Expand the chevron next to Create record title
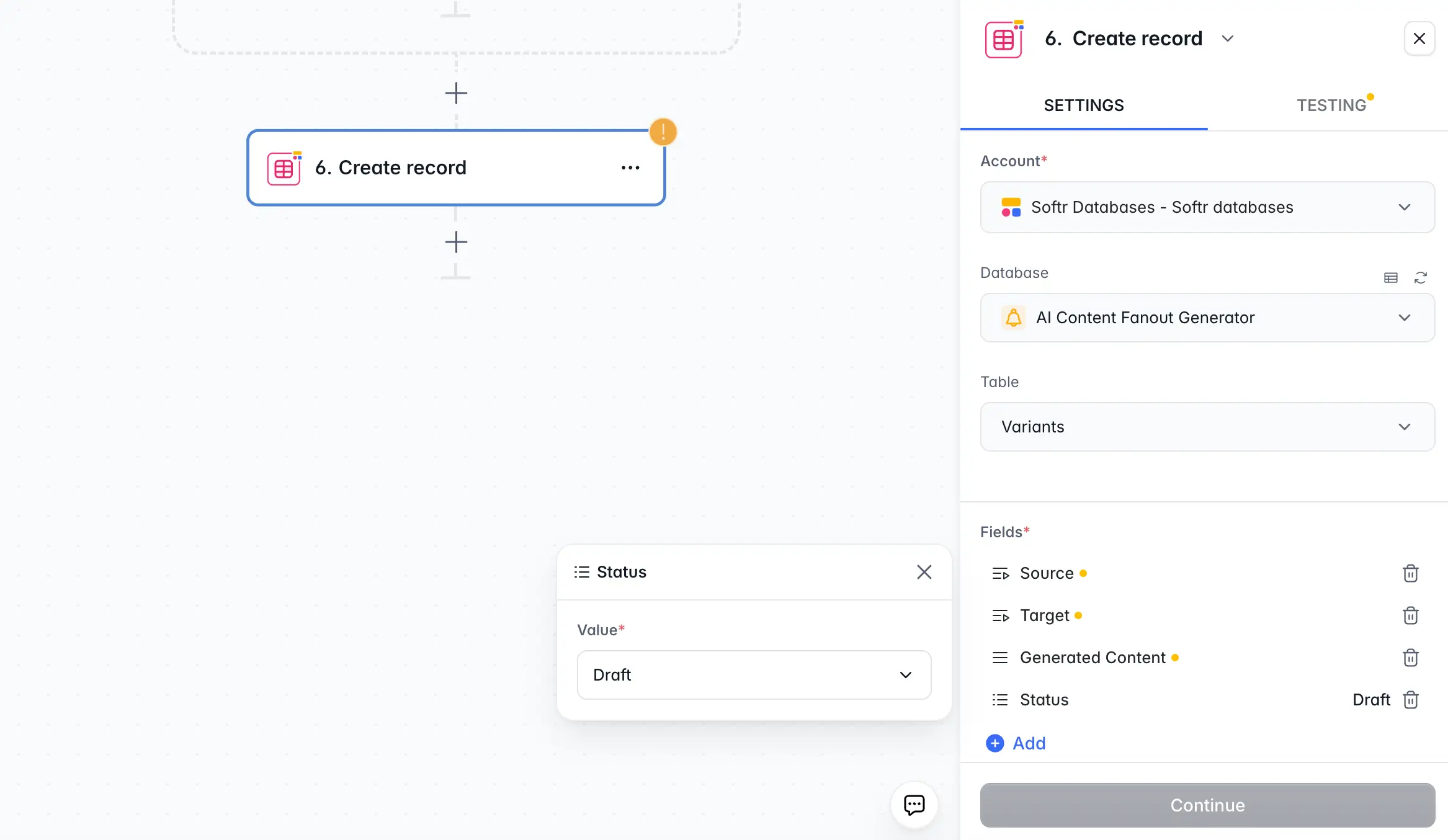The width and height of the screenshot is (1448, 840). coord(1227,38)
